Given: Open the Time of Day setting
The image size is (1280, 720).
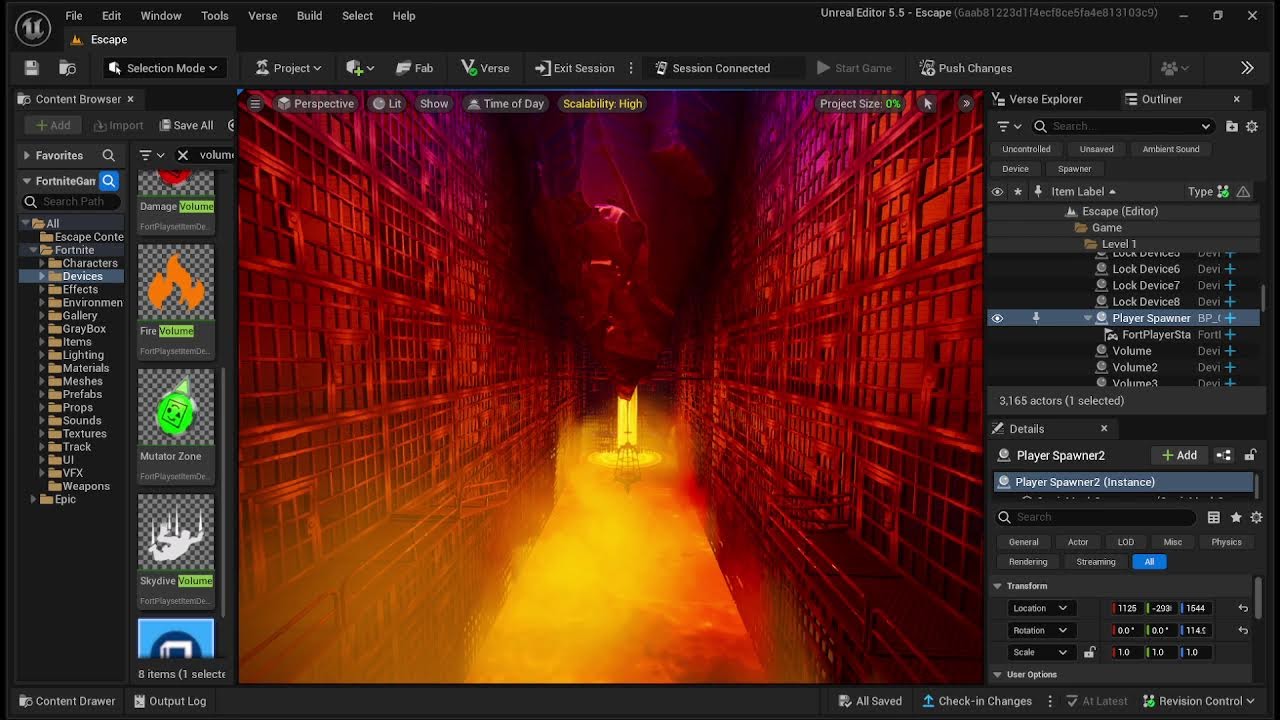Looking at the screenshot, I should (504, 104).
